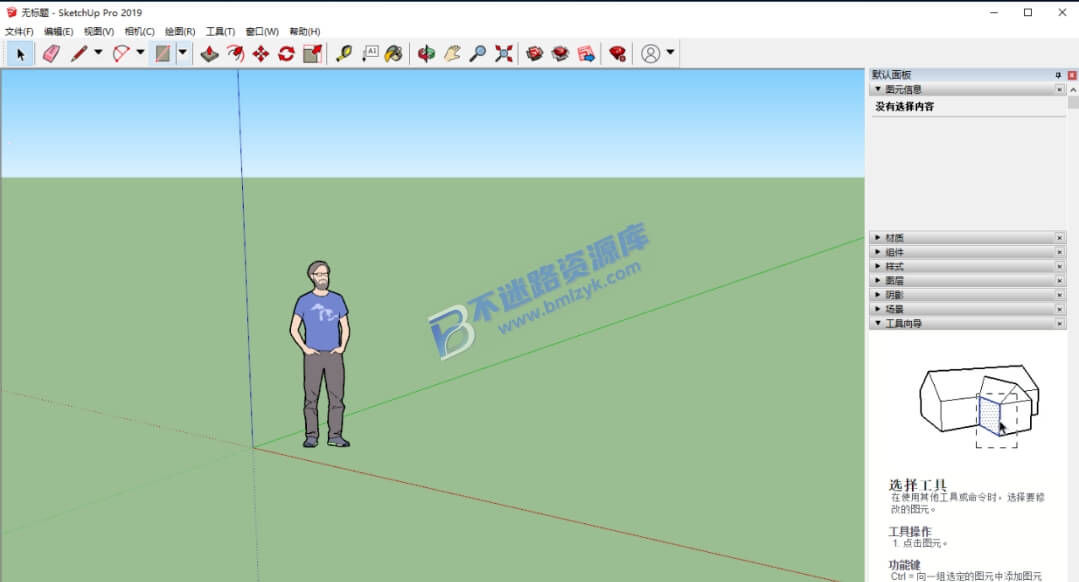Viewport: 1079px width, 582px height.
Task: Click the standing man figure in viewport
Action: coord(319,354)
